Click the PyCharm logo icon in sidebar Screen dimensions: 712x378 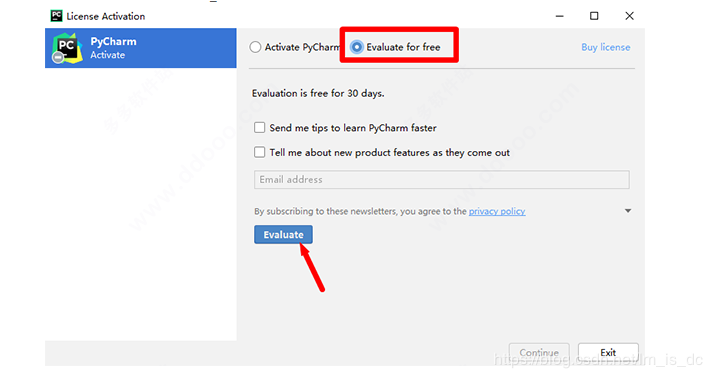tap(67, 48)
